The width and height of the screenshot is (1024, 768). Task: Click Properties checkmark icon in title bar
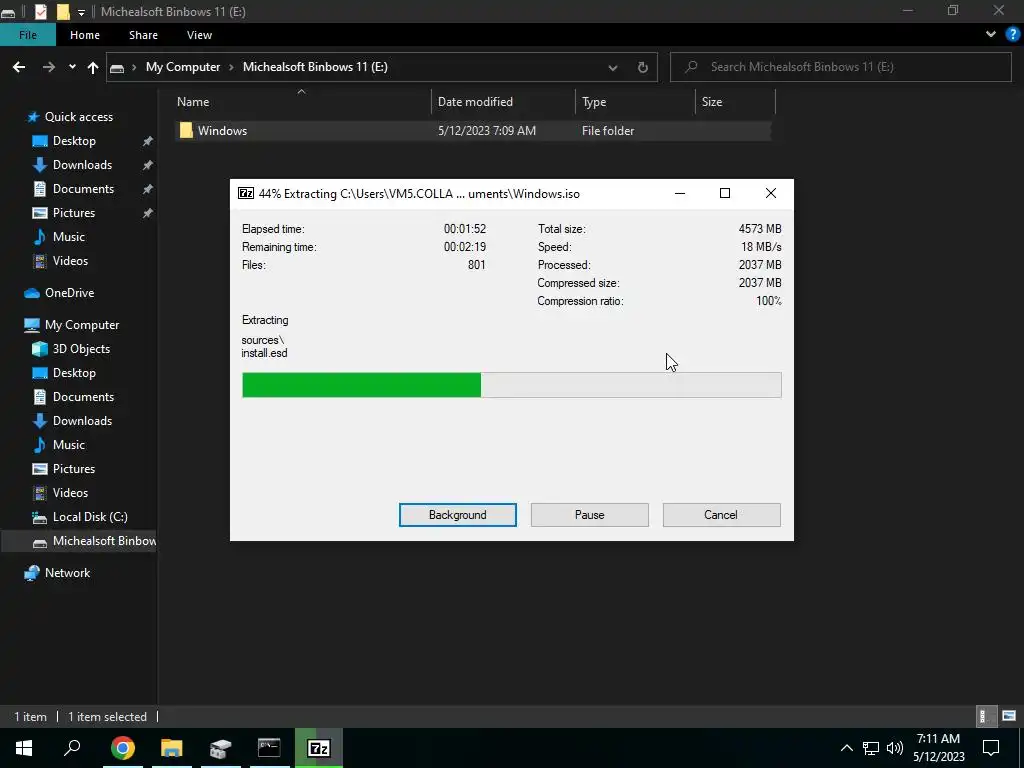[40, 12]
